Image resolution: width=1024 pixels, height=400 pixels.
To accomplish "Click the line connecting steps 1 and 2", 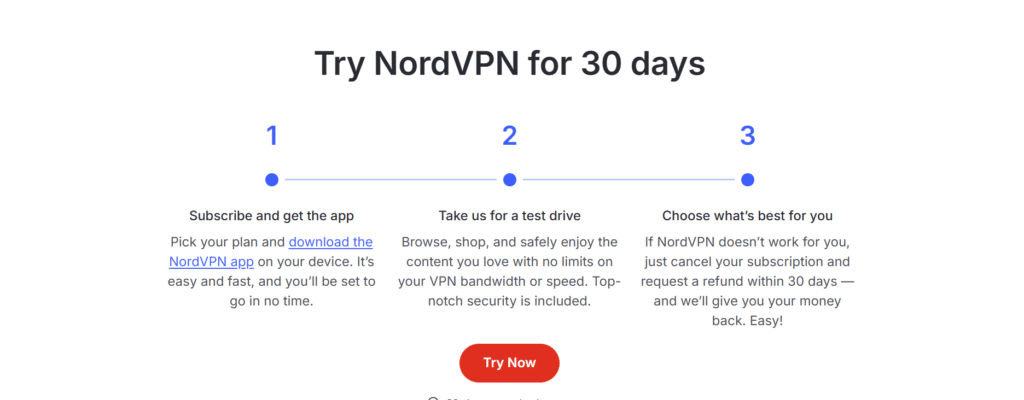I will pos(390,180).
